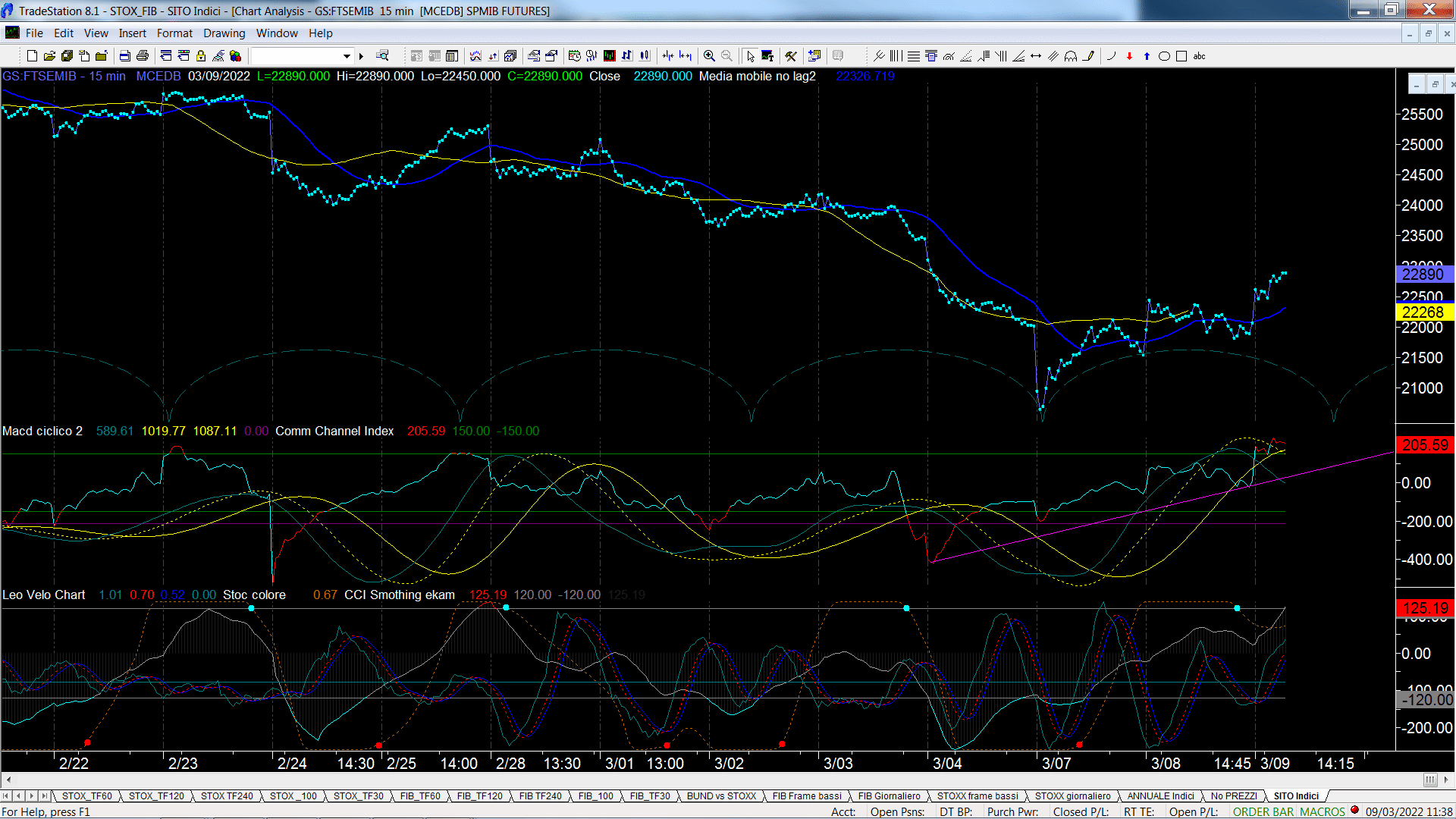Open the File menu

coord(34,33)
